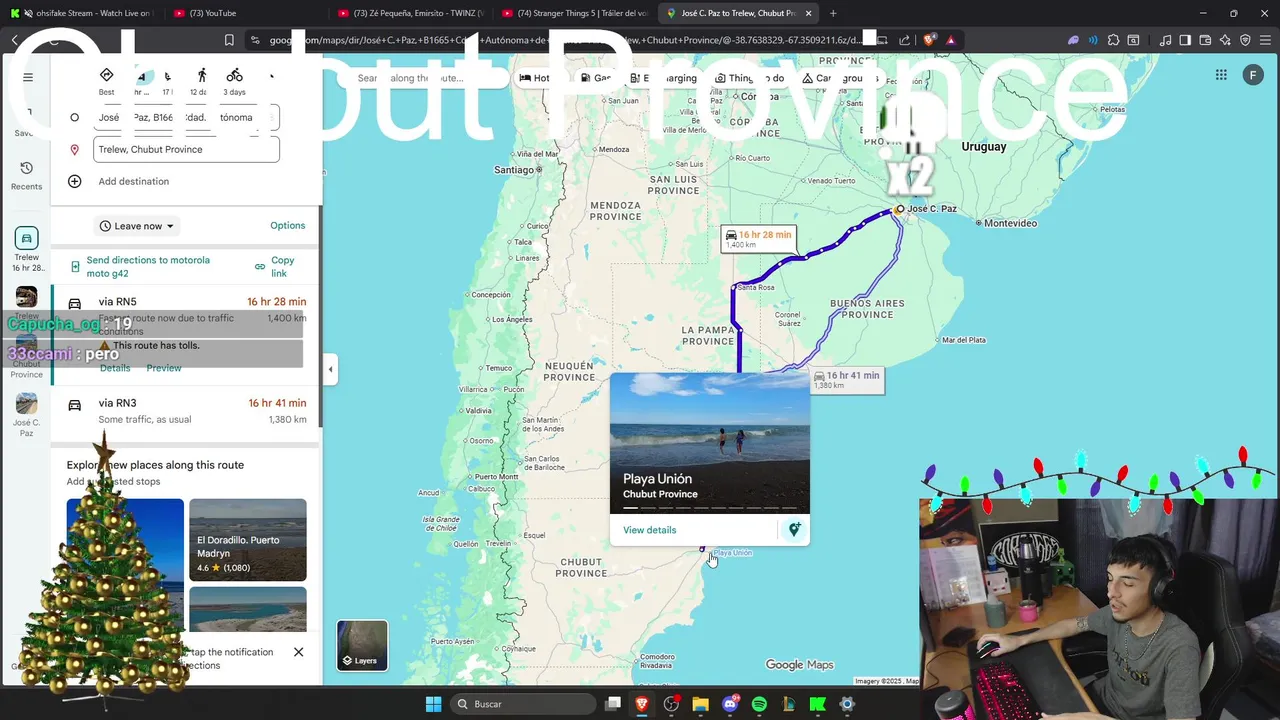Open Details for RN5 route
1280x720 pixels.
[115, 368]
